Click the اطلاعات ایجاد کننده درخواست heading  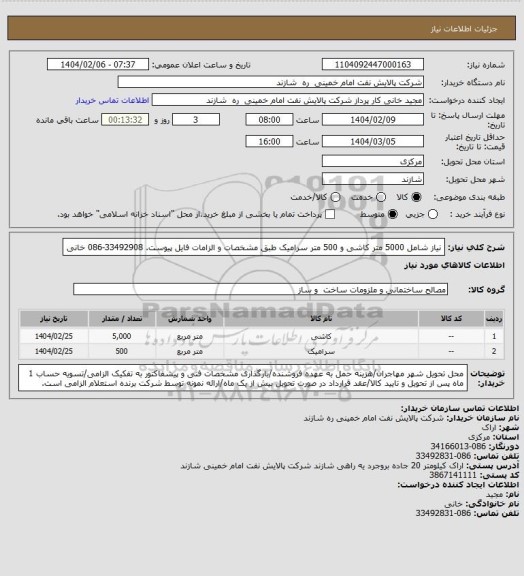pyautogui.click(x=458, y=485)
